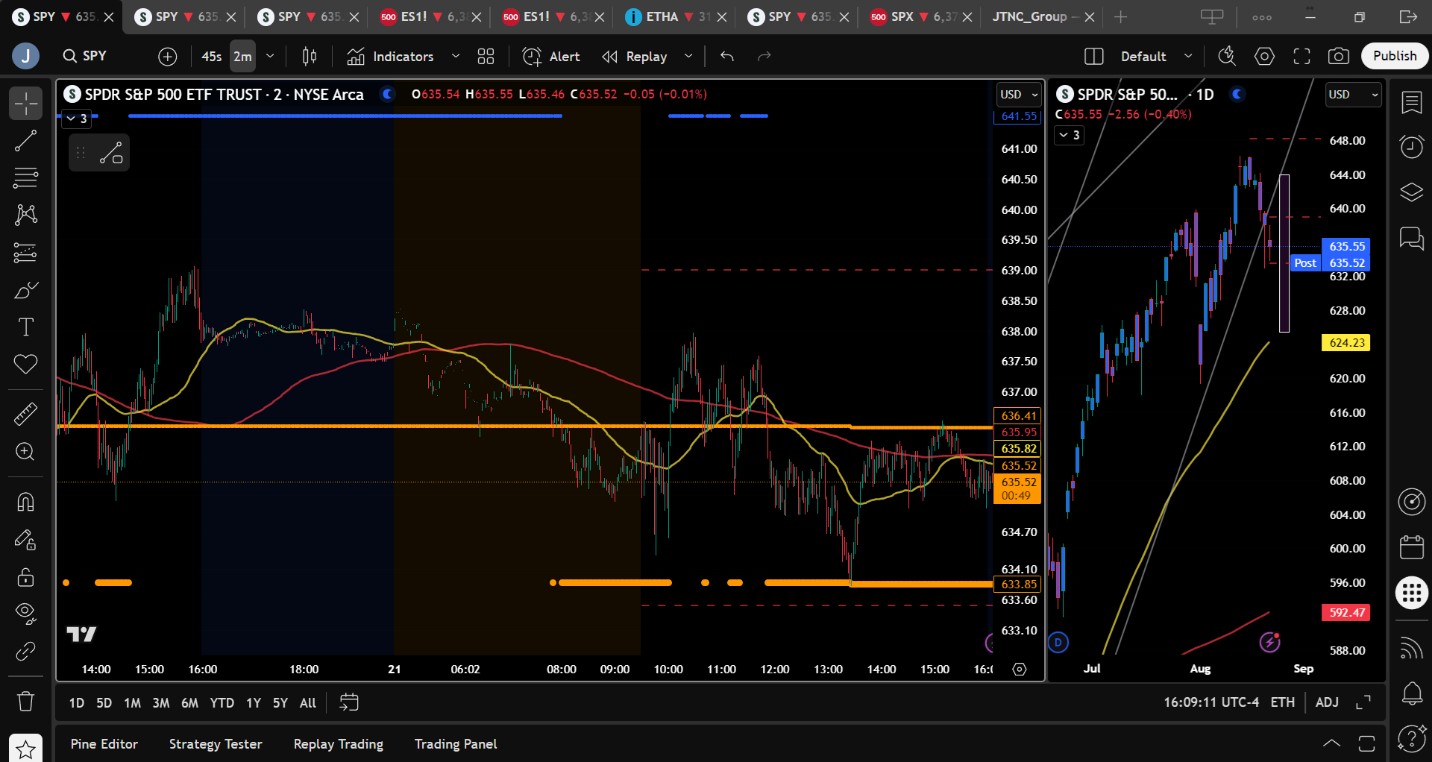Set the time range to YTD

tap(222, 703)
